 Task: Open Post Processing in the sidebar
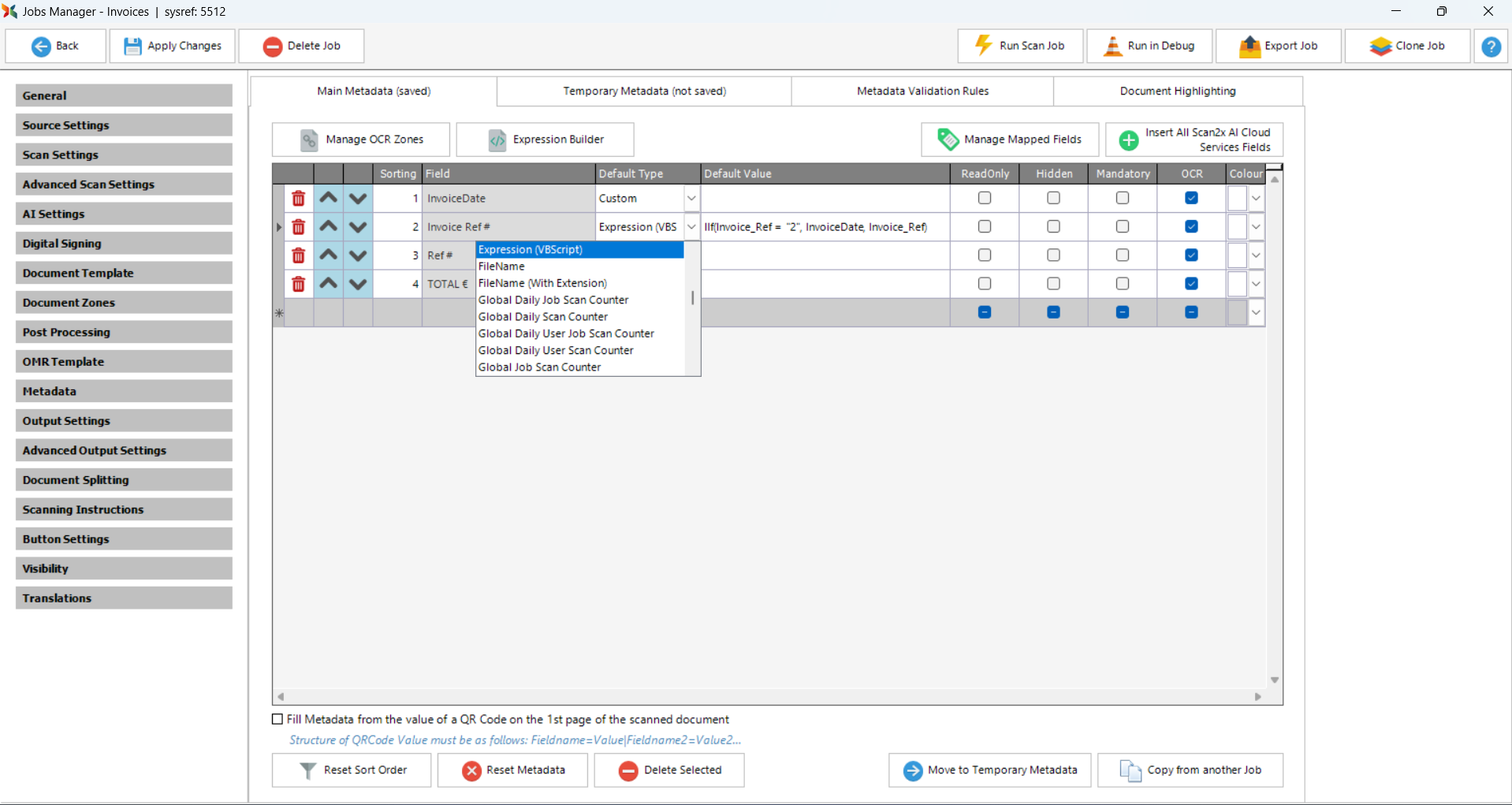click(x=124, y=332)
